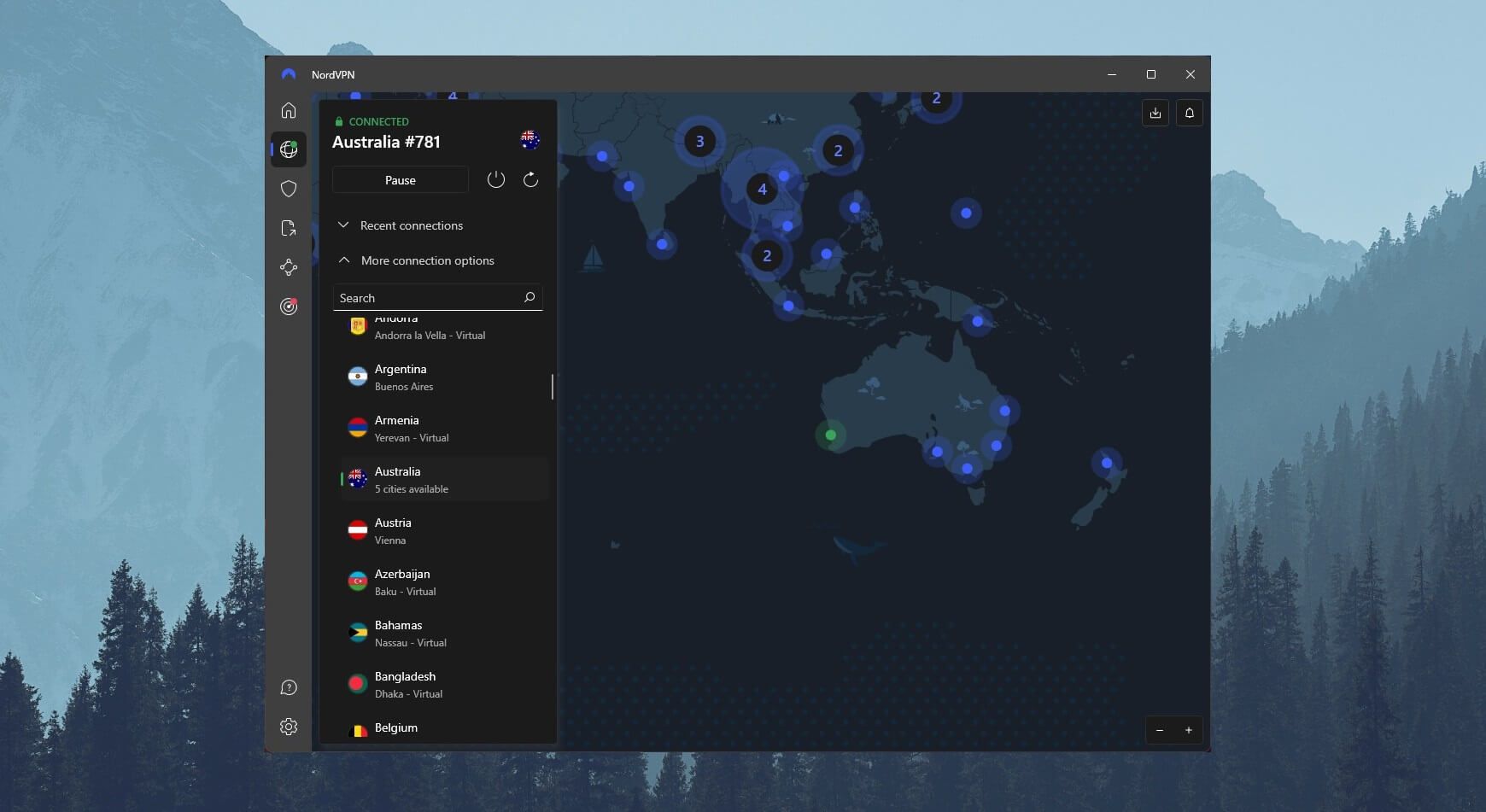
Task: Collapse More connection options section
Action: tap(416, 260)
